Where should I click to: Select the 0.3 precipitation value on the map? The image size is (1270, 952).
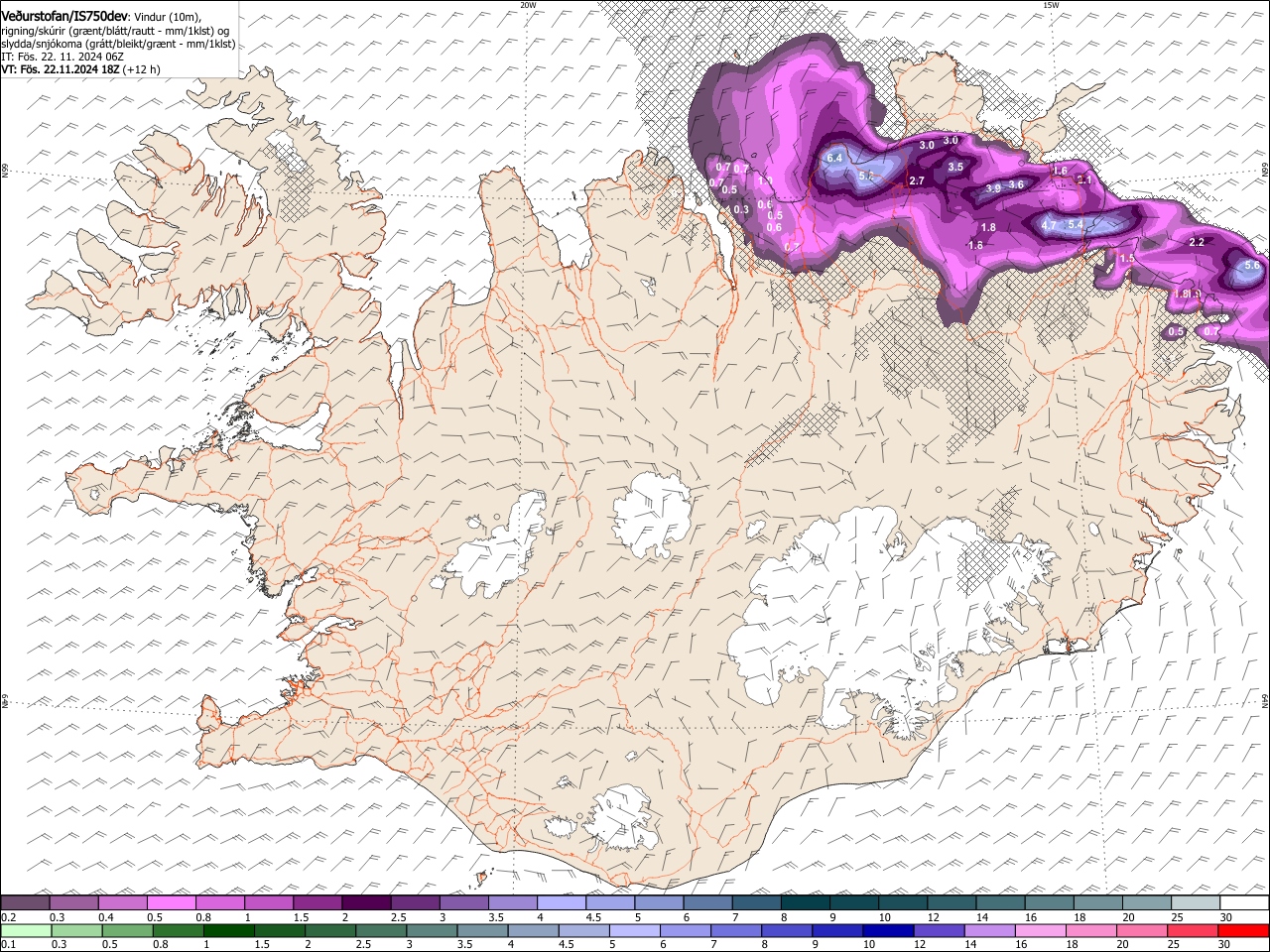click(741, 209)
